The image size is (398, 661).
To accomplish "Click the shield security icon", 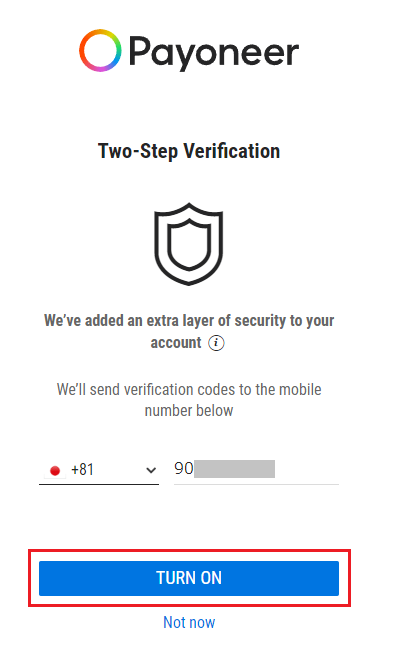I will coord(188,244).
